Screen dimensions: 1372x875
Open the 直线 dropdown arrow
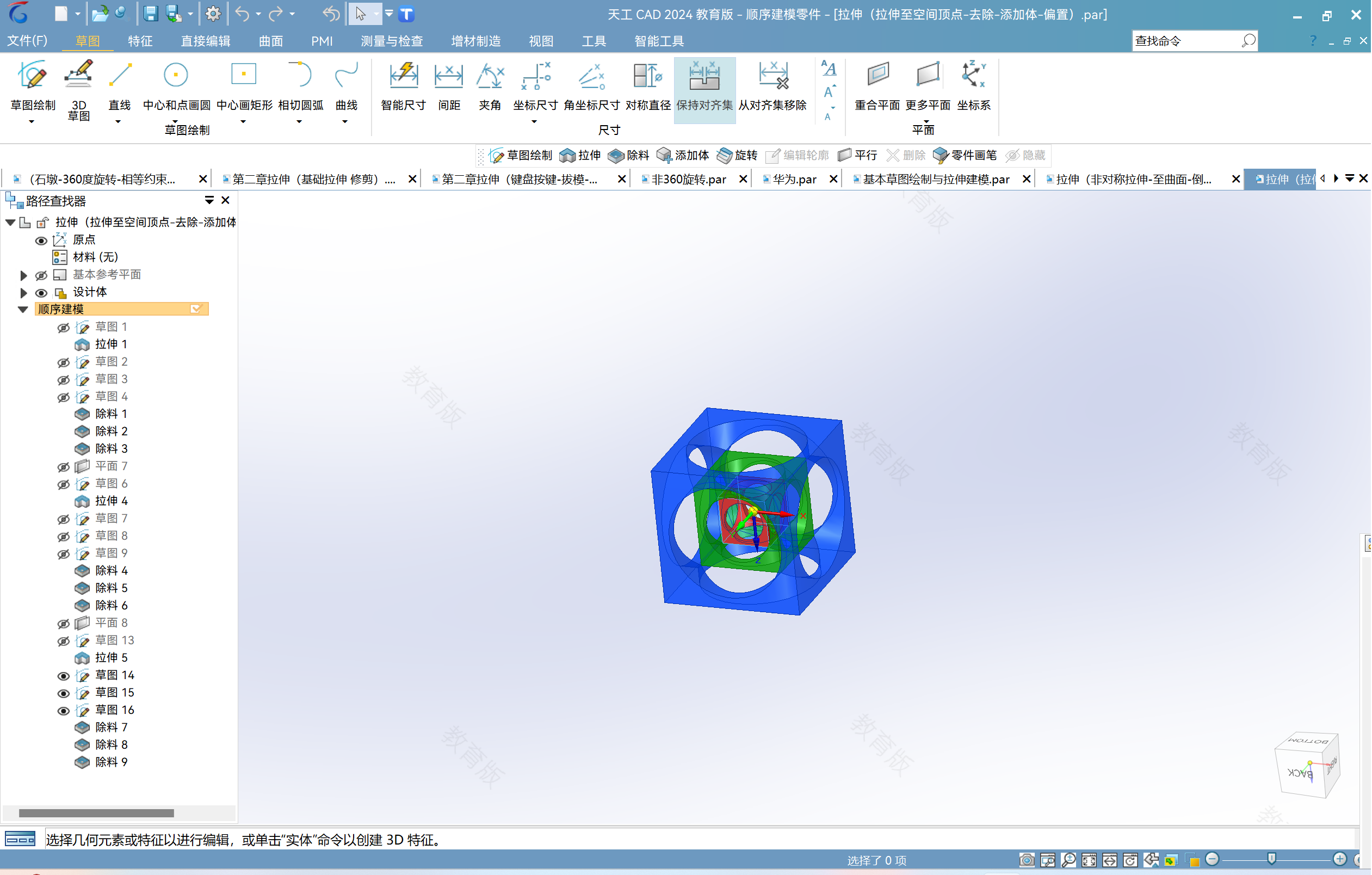click(118, 121)
